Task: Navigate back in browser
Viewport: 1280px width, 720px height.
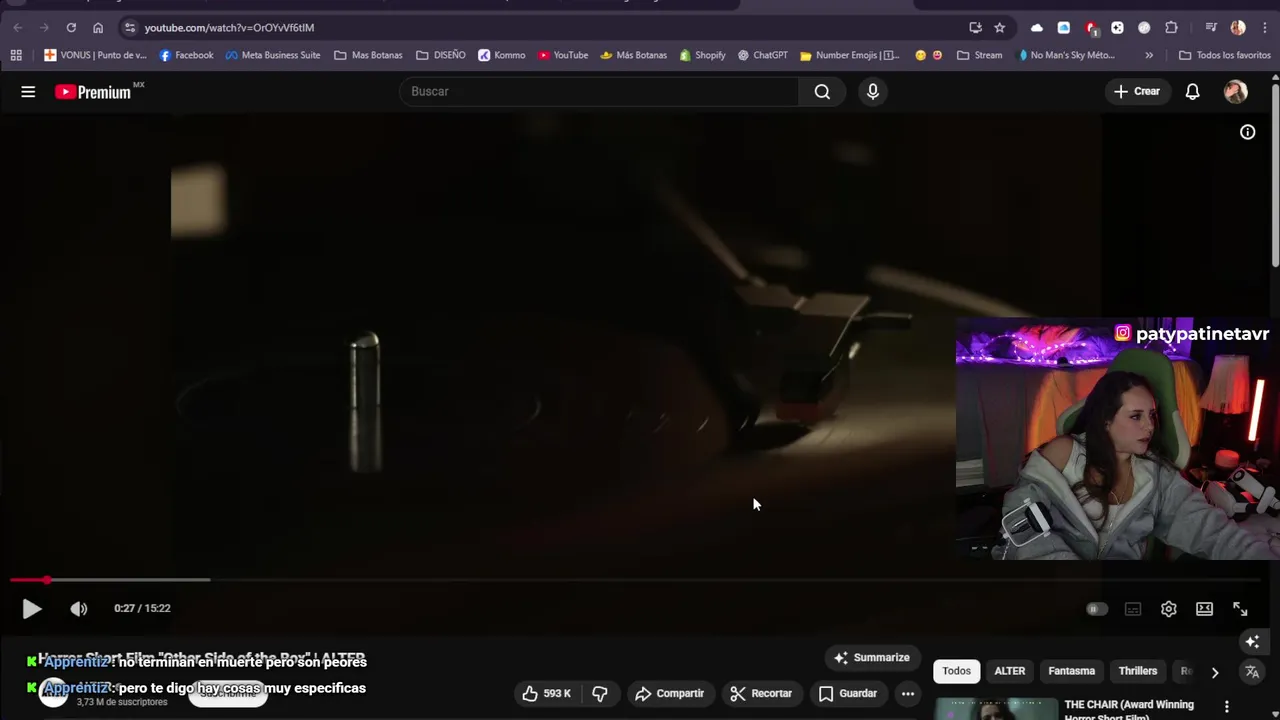Action: pyautogui.click(x=18, y=28)
